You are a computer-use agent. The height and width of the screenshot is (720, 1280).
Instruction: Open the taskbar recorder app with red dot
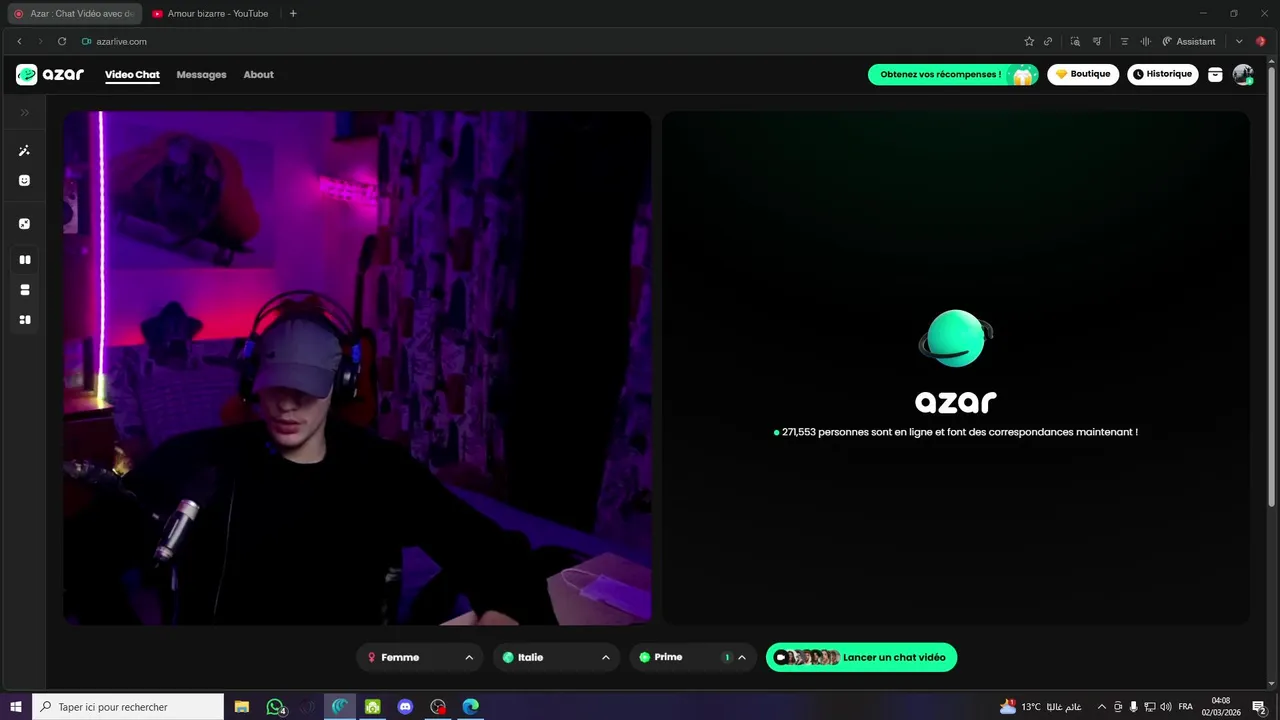point(438,707)
